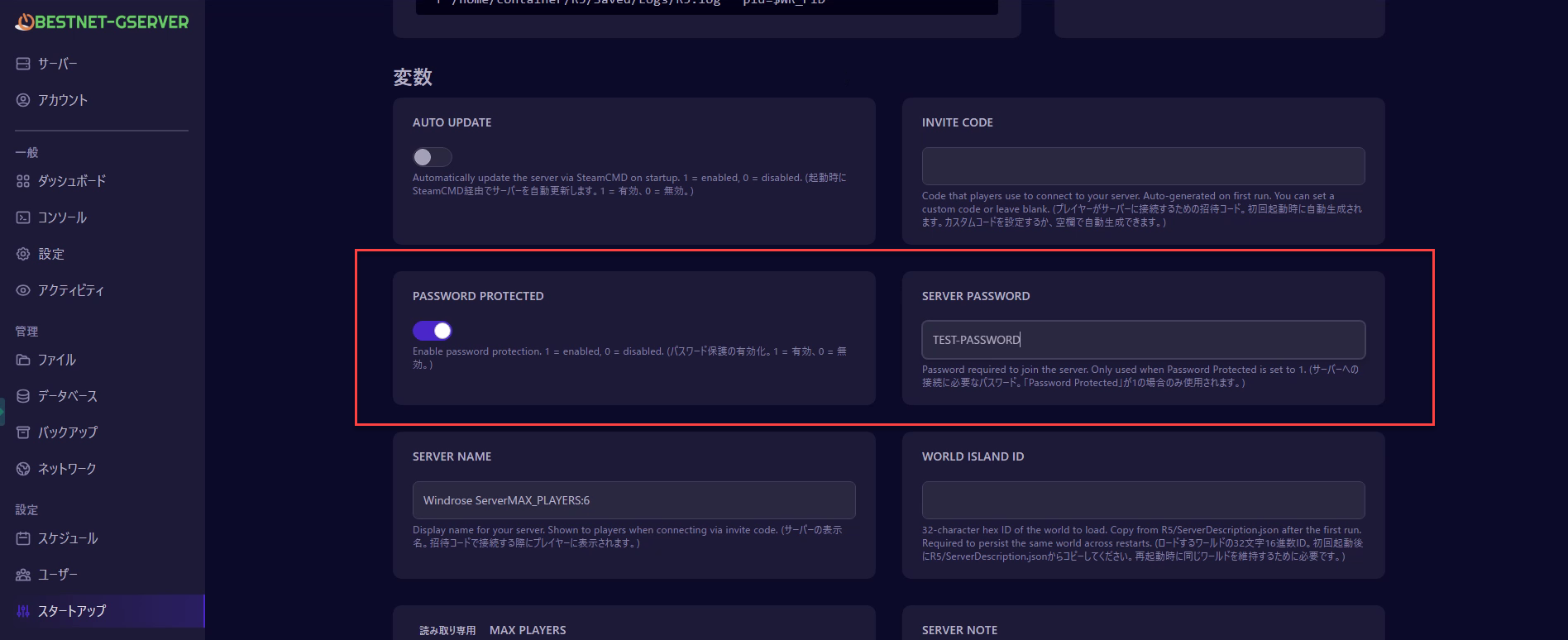This screenshot has width=1568, height=640.
Task: Click the アカウント user icon
Action: (x=23, y=100)
